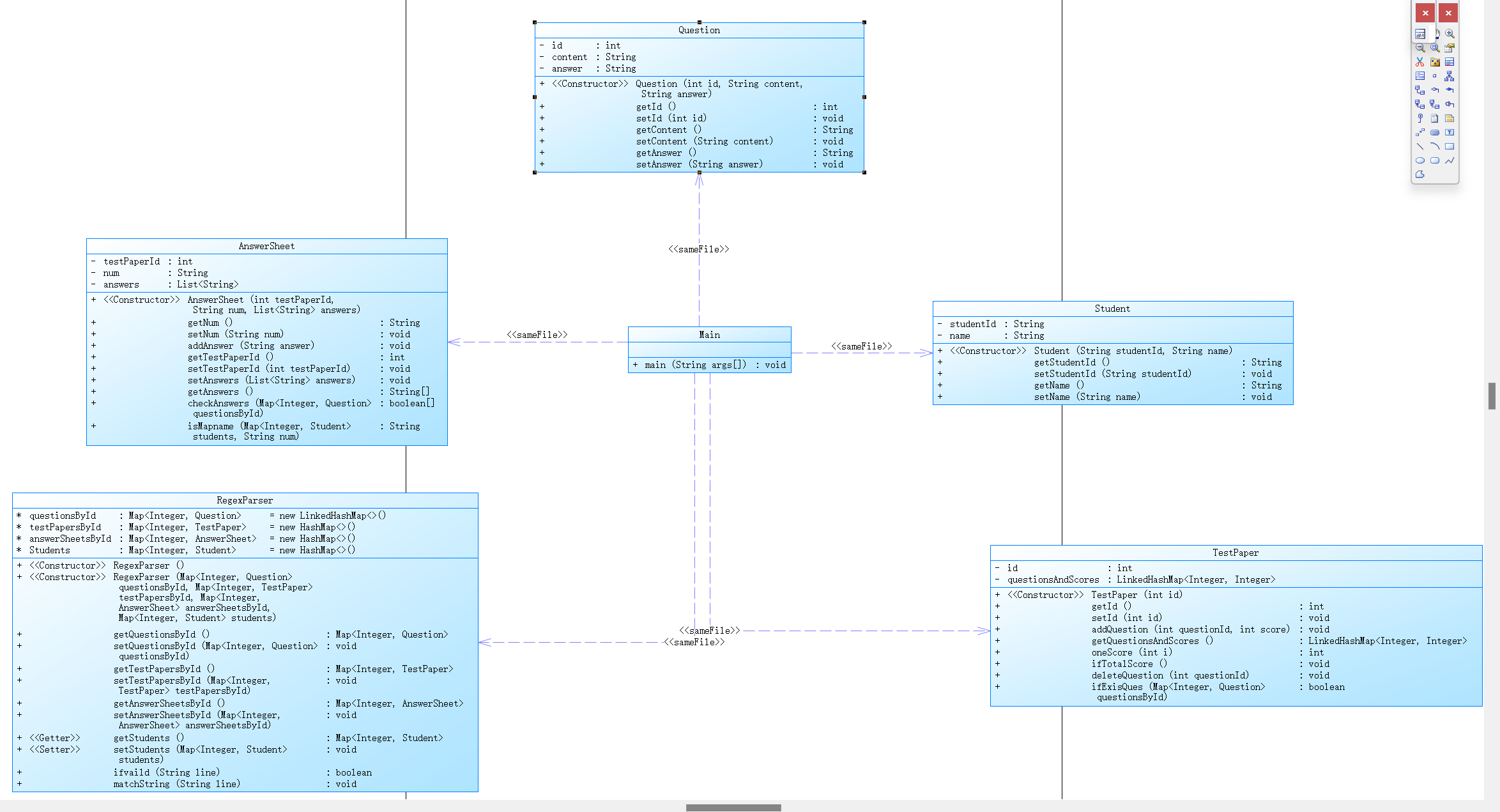Select the Ellipse shape tool
This screenshot has width=1500, height=812.
[x=1420, y=160]
